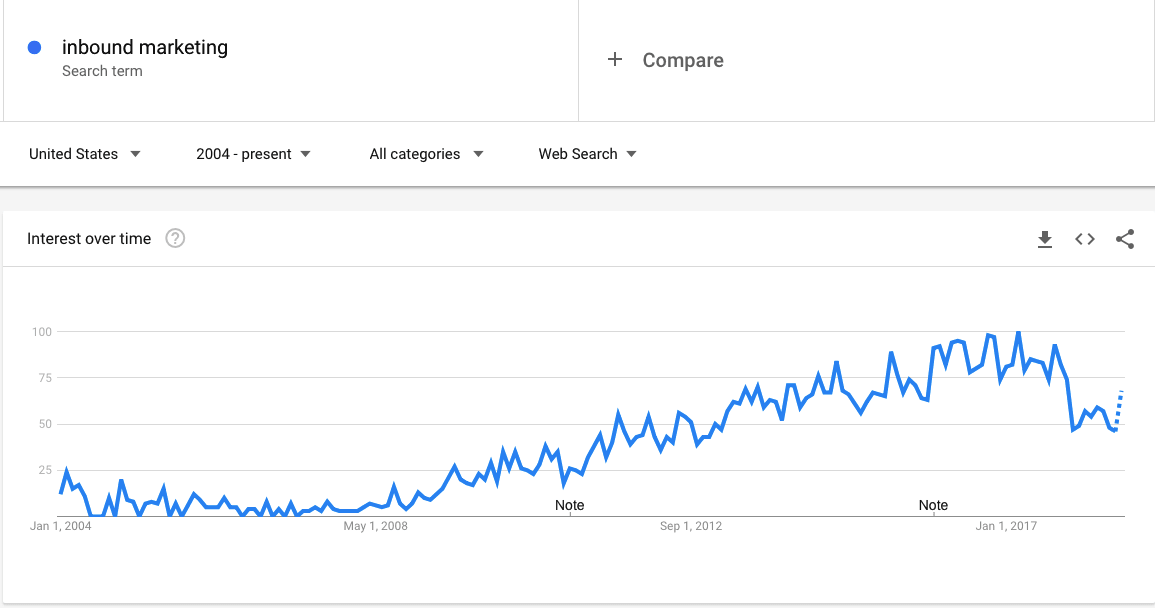
Task: Select the first Note marker on the timeline
Action: pyautogui.click(x=569, y=506)
